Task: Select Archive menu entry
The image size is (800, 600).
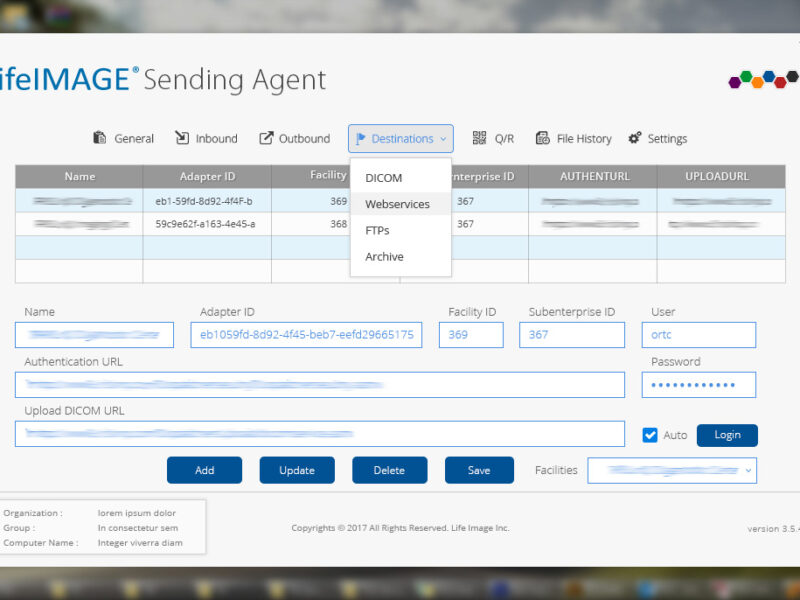Action: 401,257
